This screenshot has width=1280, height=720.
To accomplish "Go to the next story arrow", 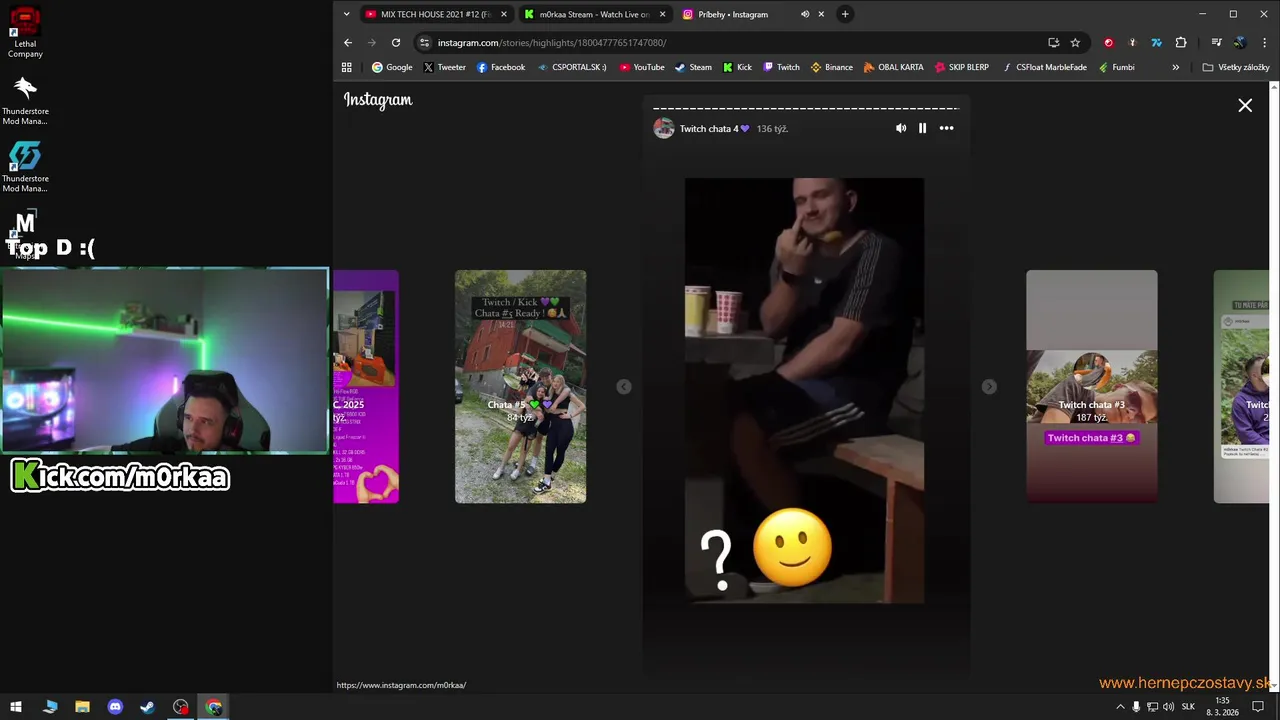I will pos(989,387).
